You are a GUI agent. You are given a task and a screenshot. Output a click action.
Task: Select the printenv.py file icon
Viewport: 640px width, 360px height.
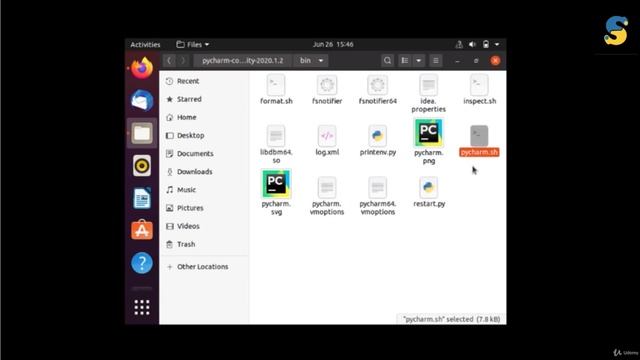click(x=378, y=136)
